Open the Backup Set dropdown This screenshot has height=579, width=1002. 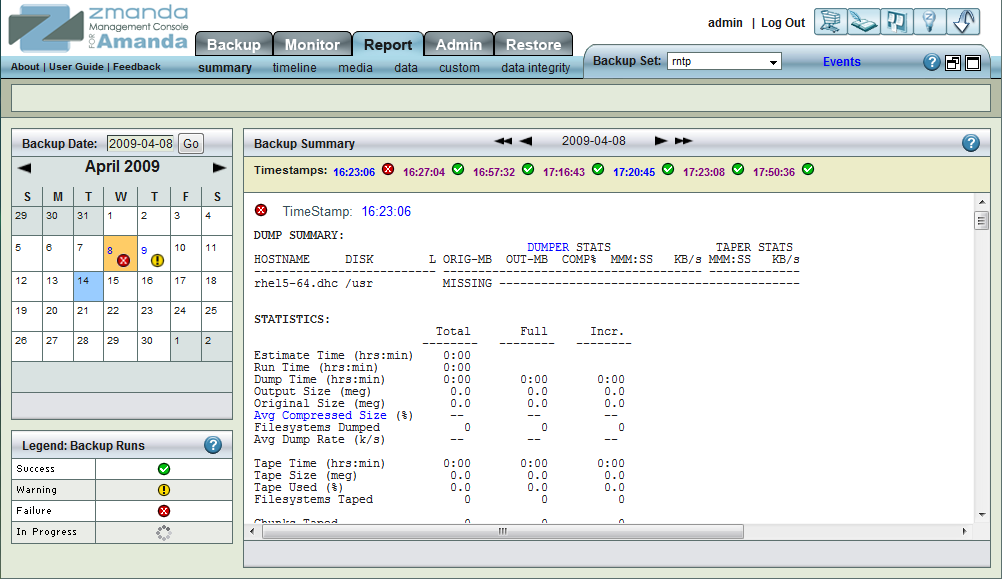(724, 61)
